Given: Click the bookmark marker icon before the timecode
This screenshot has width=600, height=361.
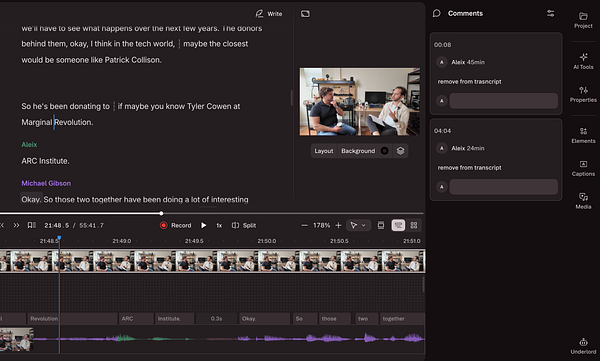Looking at the screenshot, I should (x=32, y=225).
